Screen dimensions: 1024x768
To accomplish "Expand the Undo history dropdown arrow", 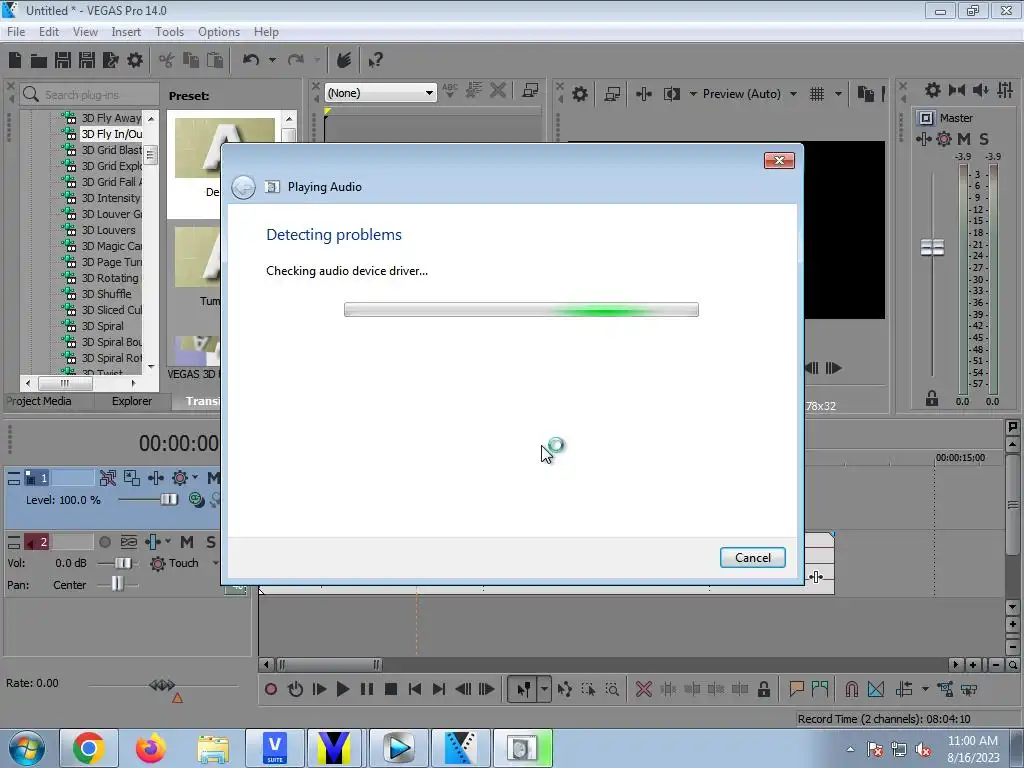I will coord(272,60).
